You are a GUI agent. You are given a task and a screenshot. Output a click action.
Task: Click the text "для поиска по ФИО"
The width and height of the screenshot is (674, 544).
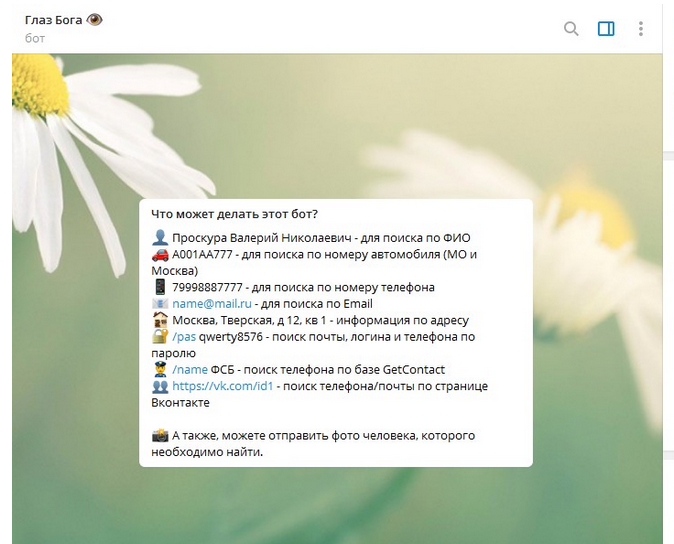(415, 238)
